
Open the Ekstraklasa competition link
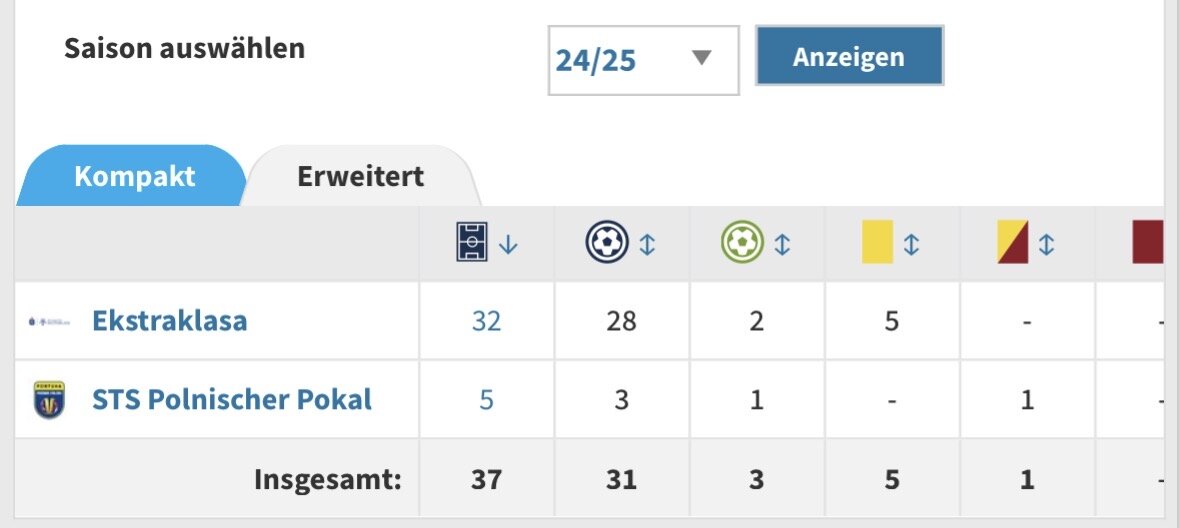[x=170, y=321]
